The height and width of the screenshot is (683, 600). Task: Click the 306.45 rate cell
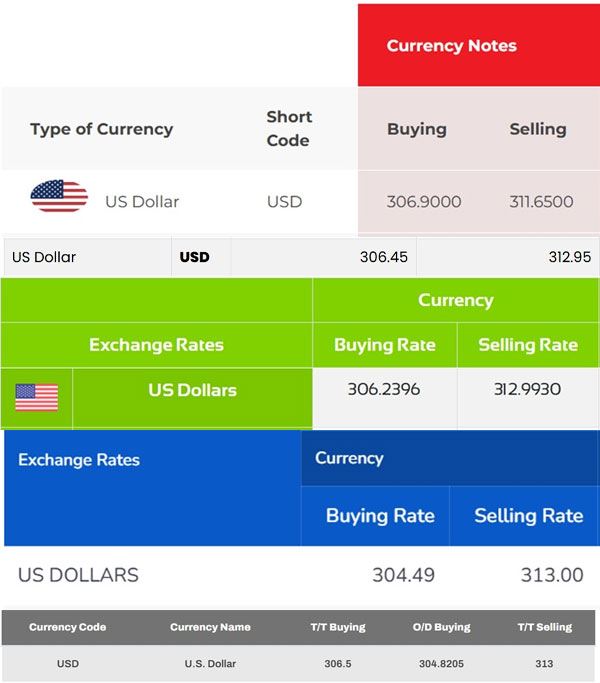click(384, 257)
